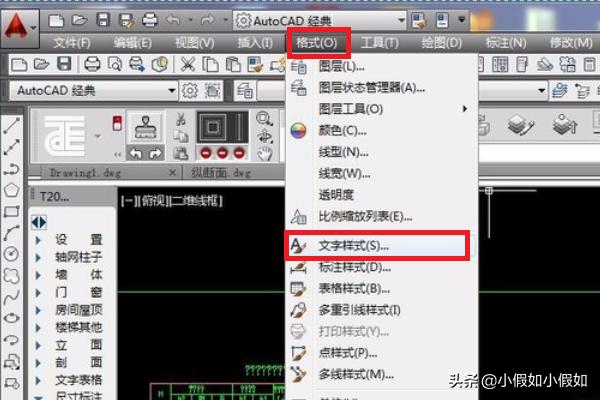Screen dimensions: 600x400
Task: Expand the 图层工具(O) submenu
Action: click(x=382, y=109)
